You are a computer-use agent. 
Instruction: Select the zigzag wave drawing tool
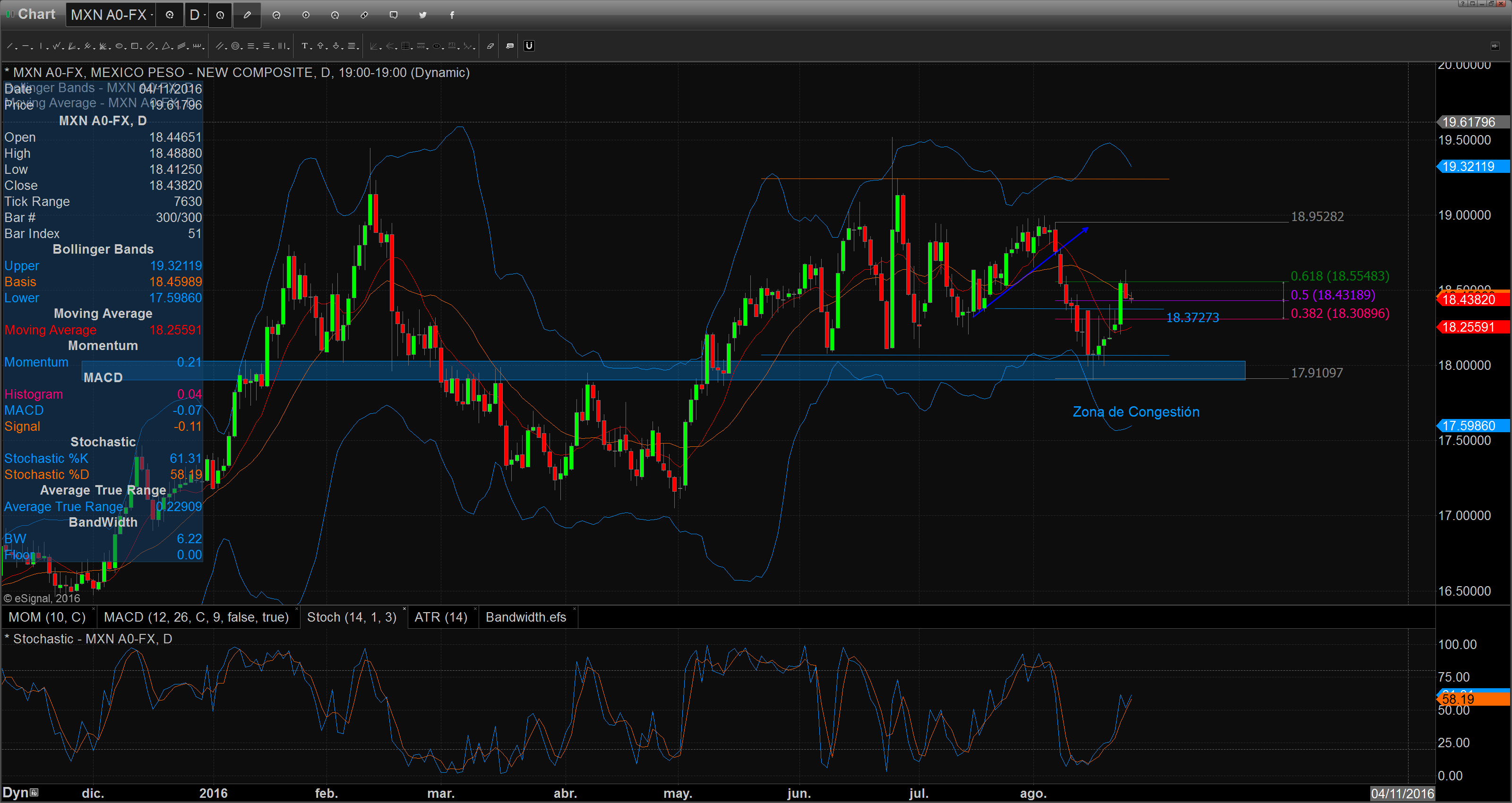[x=56, y=46]
